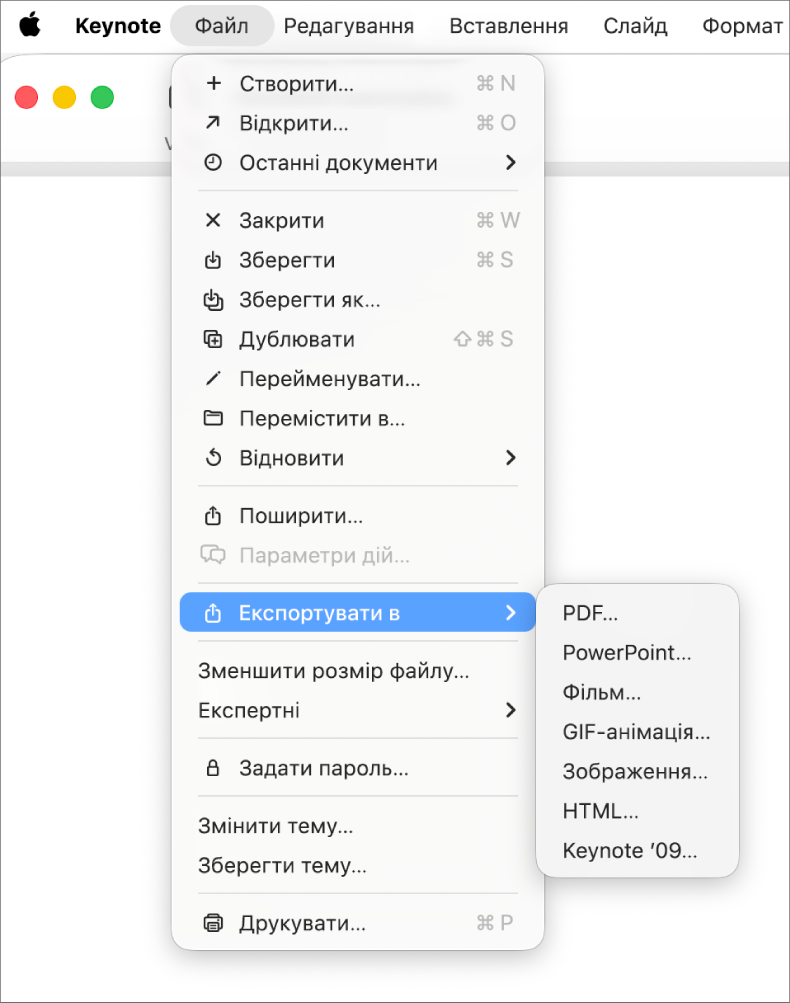Choose Закрити menu item
This screenshot has height=1003, width=790.
[358, 220]
